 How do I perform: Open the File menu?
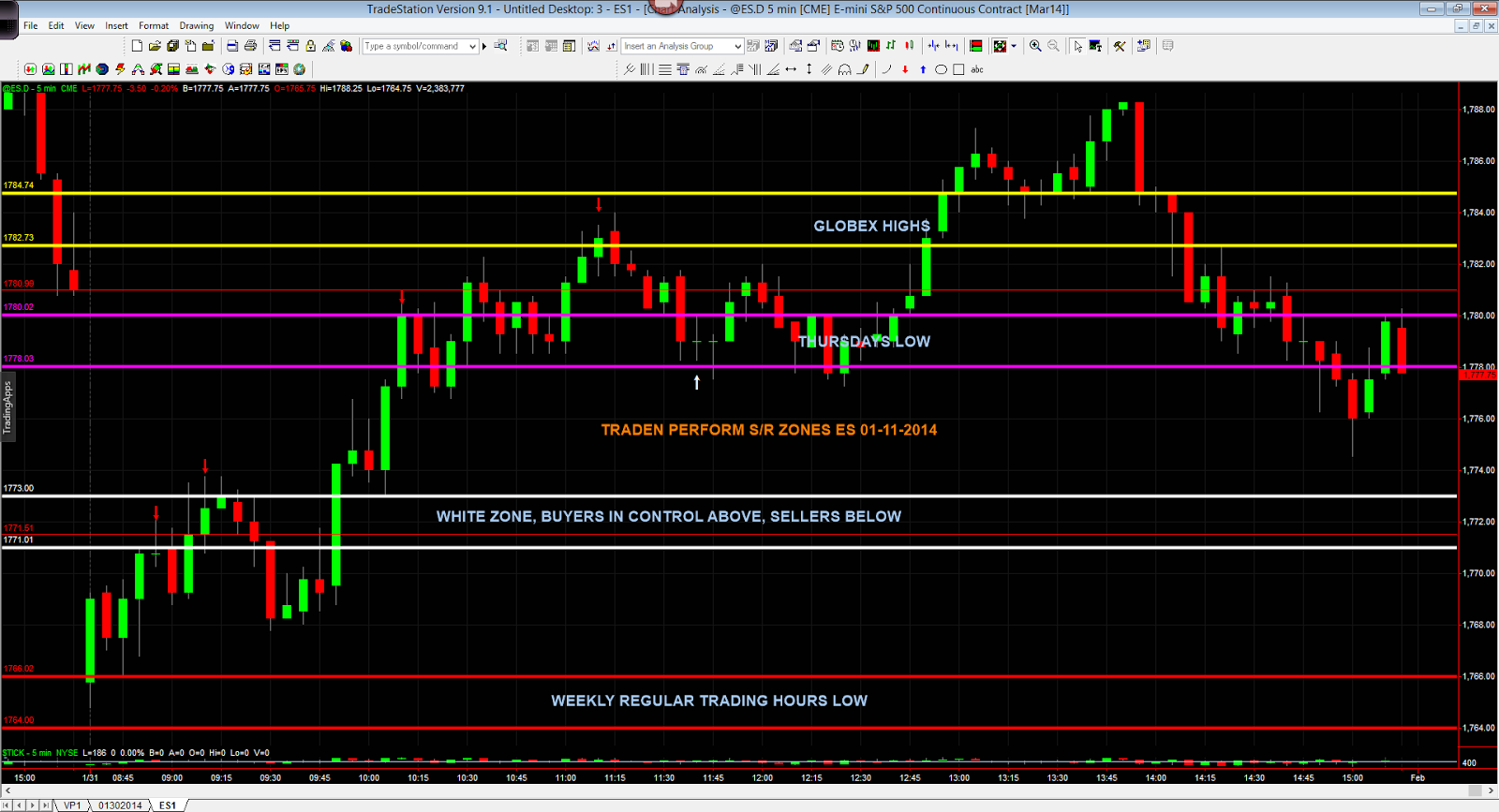pos(31,25)
